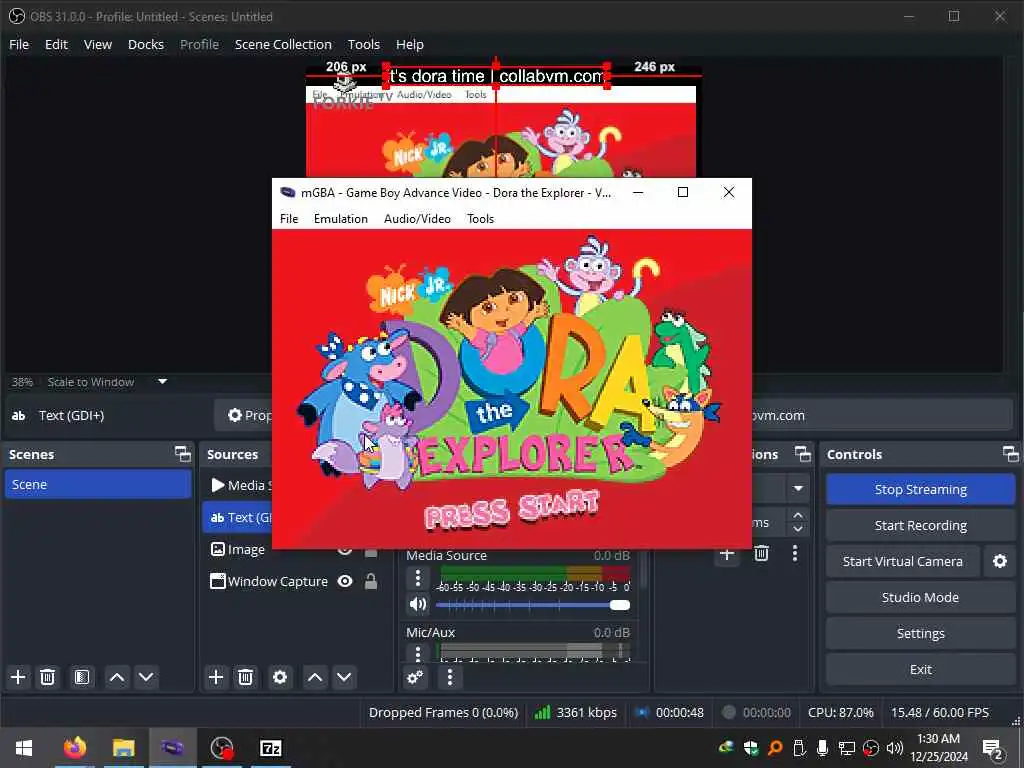This screenshot has width=1024, height=768.
Task: Mute the Media Source speaker icon
Action: coord(417,604)
